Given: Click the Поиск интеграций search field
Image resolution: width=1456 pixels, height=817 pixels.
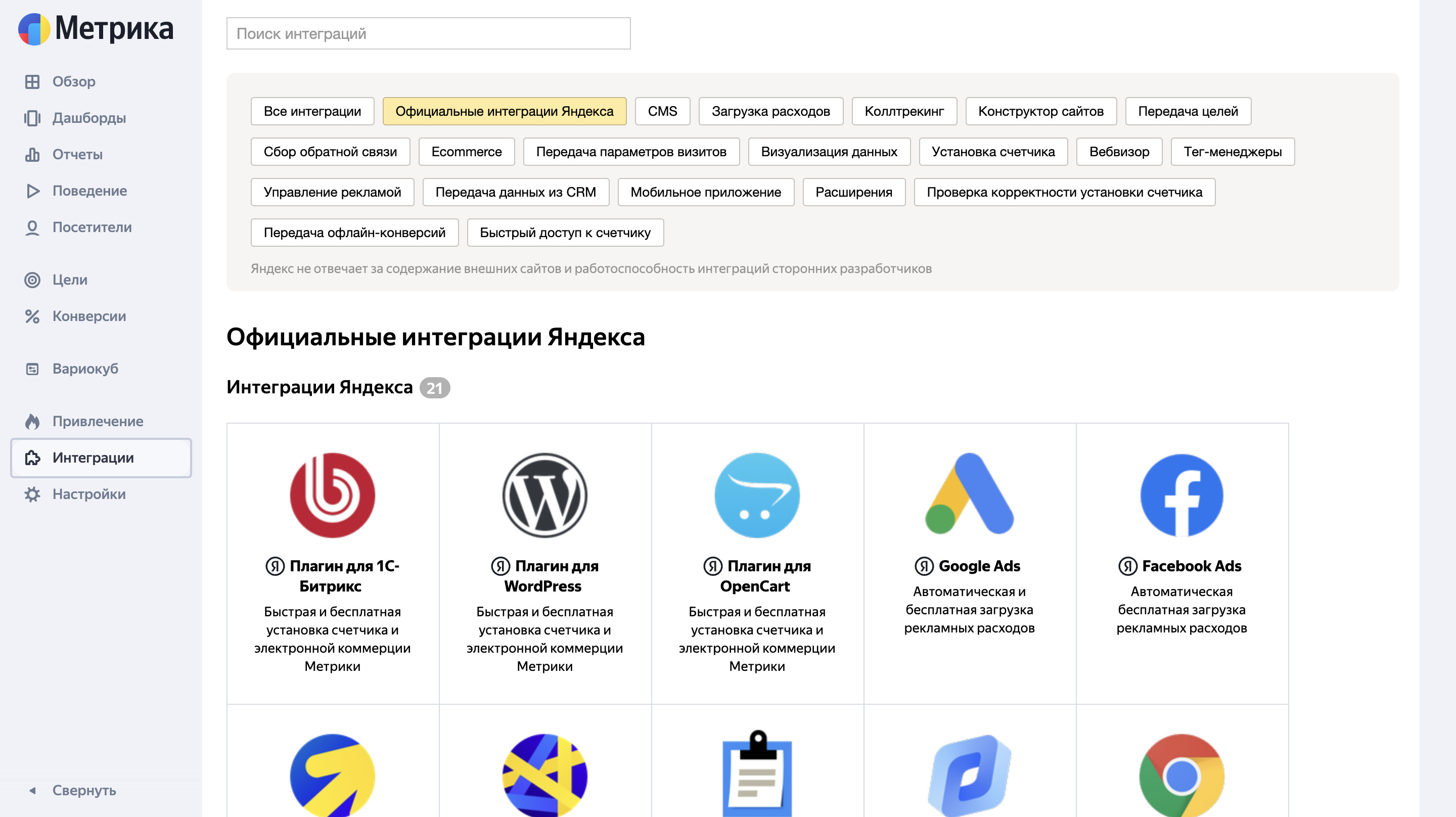Looking at the screenshot, I should coord(428,33).
